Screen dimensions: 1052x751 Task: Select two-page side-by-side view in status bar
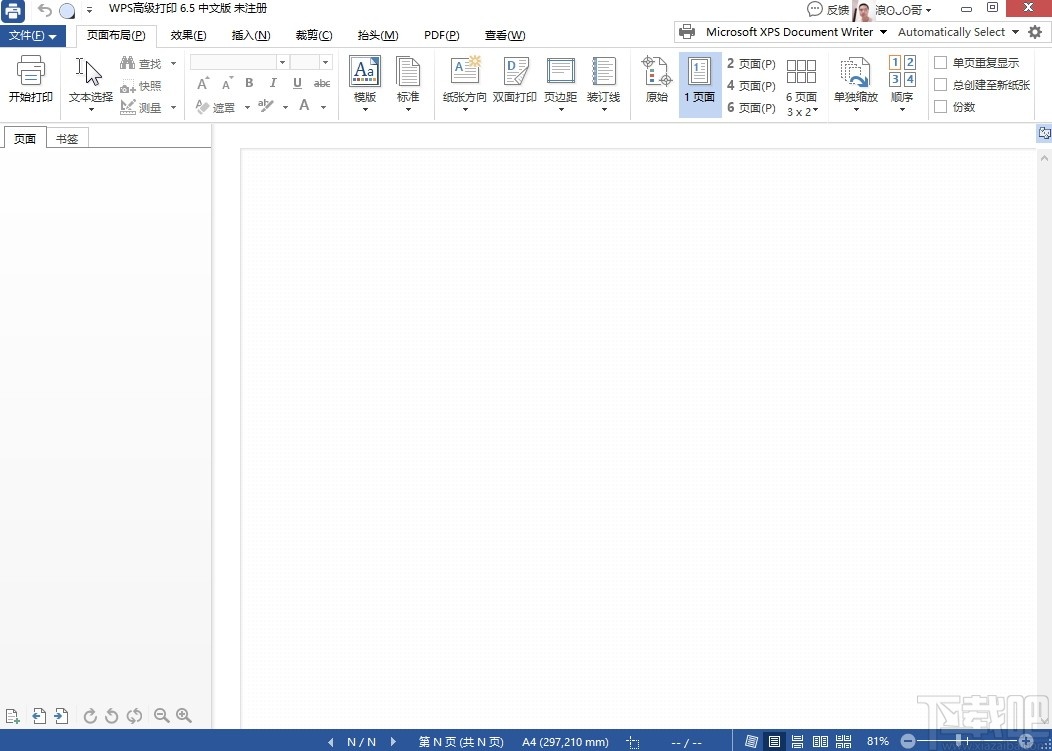[x=820, y=742]
